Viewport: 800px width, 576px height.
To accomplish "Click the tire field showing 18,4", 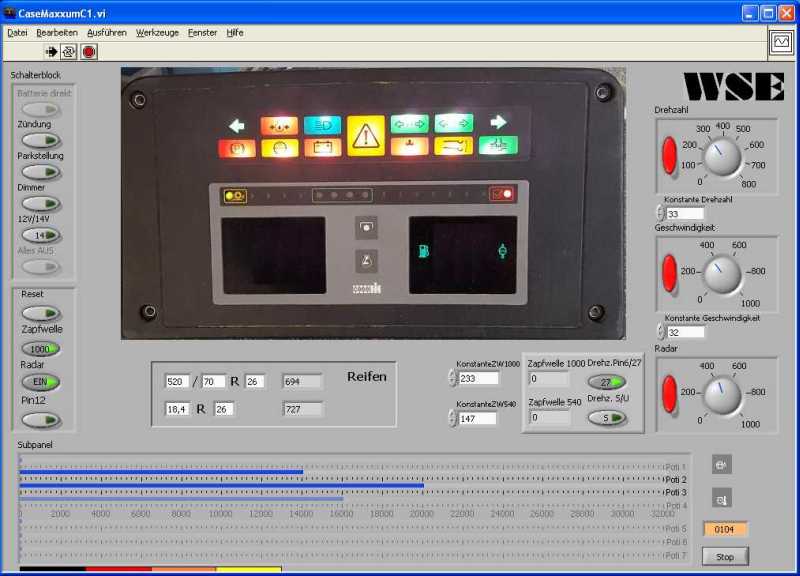I will coord(177,409).
